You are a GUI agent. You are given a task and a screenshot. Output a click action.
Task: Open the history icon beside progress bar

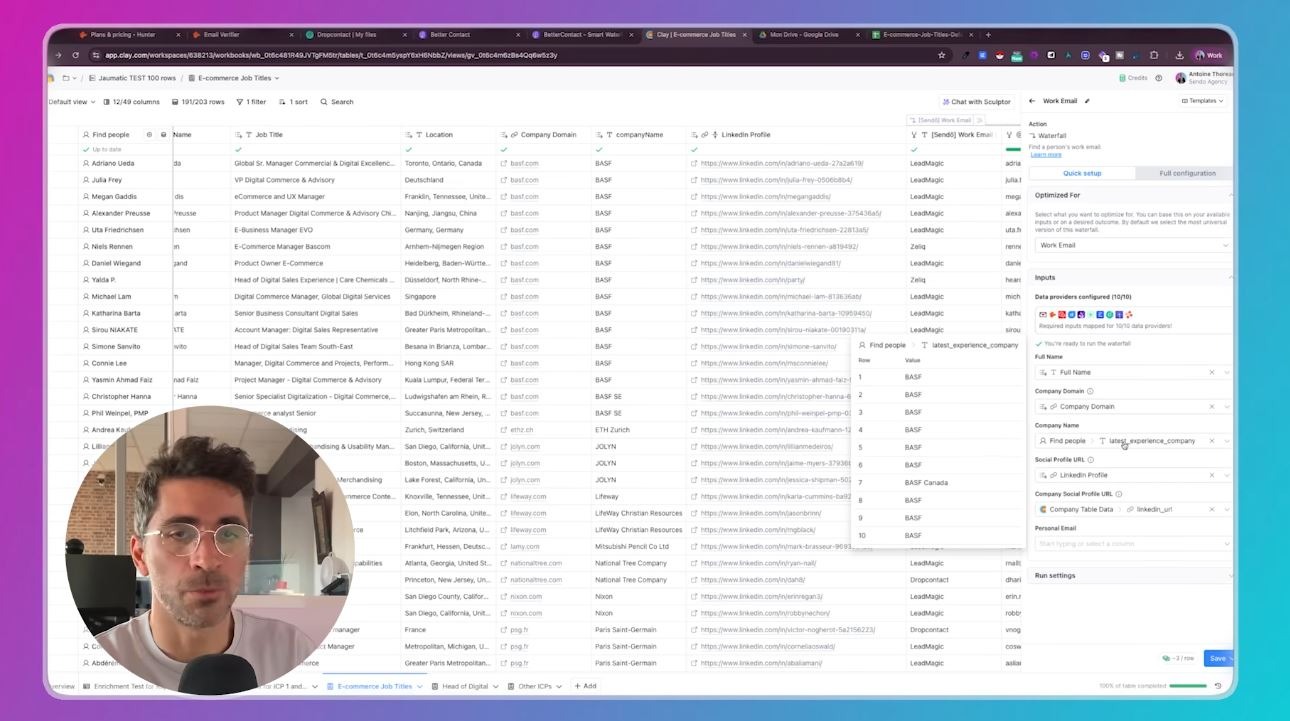(1218, 686)
